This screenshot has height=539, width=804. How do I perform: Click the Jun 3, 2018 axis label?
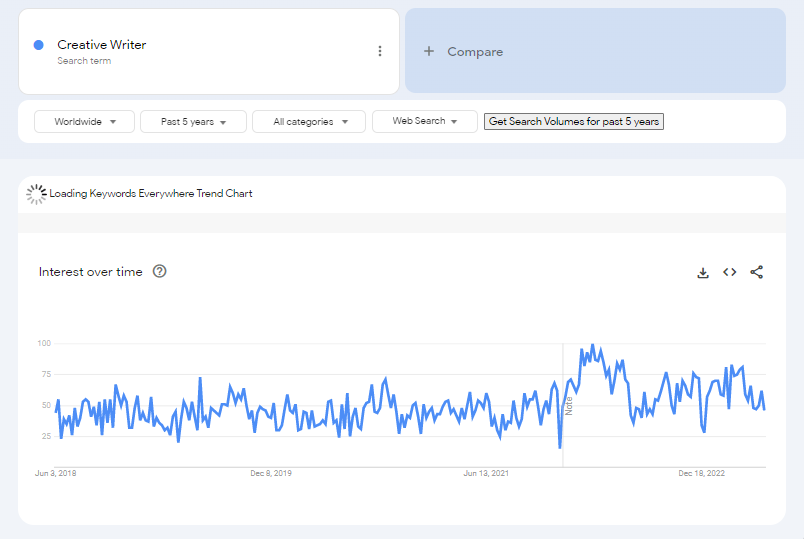pos(55,473)
